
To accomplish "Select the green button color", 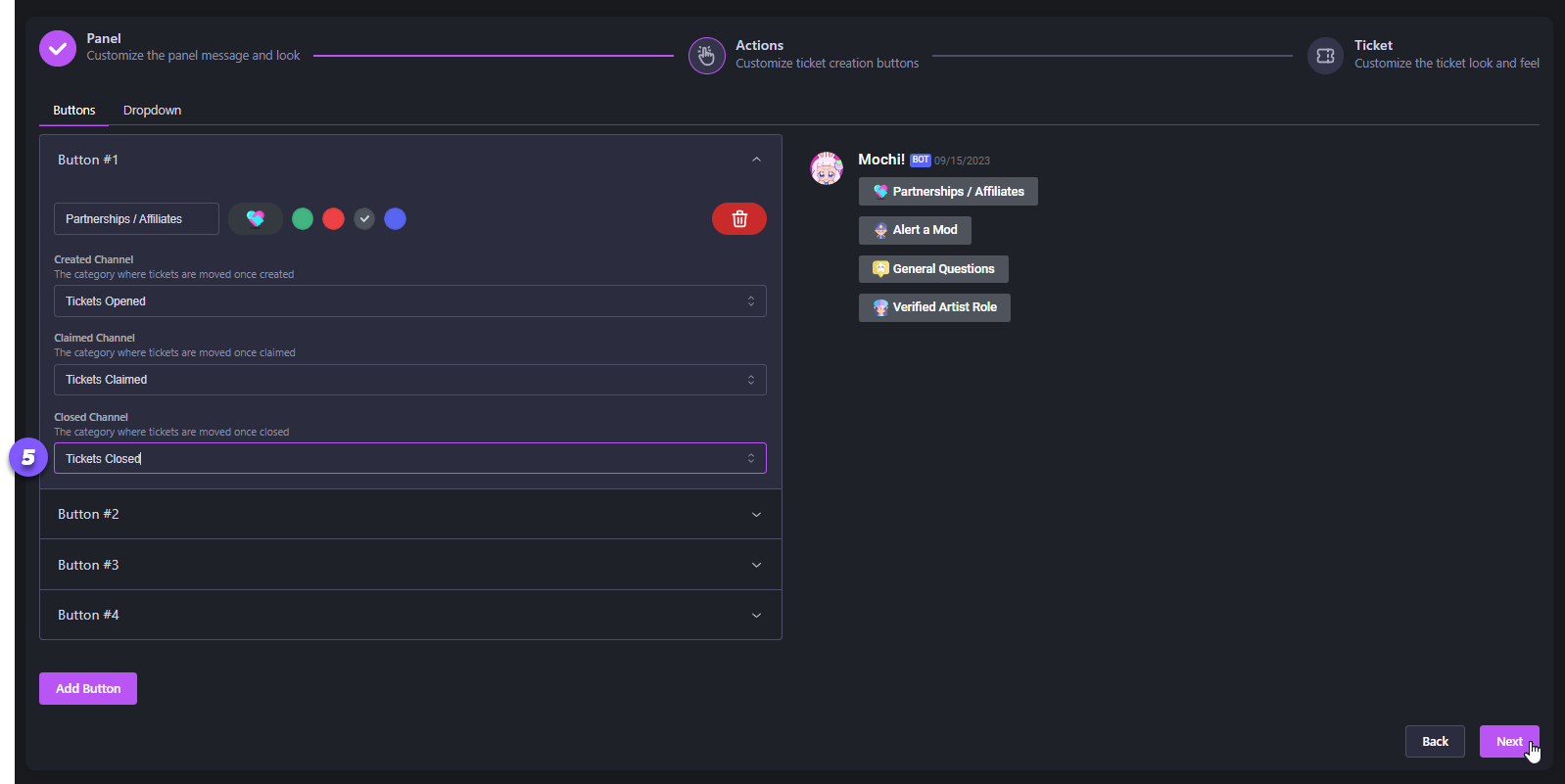I will click(x=303, y=219).
